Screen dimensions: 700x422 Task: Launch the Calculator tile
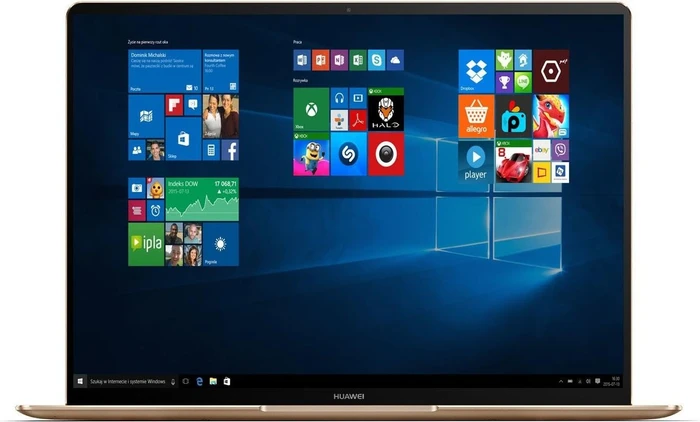click(211, 150)
